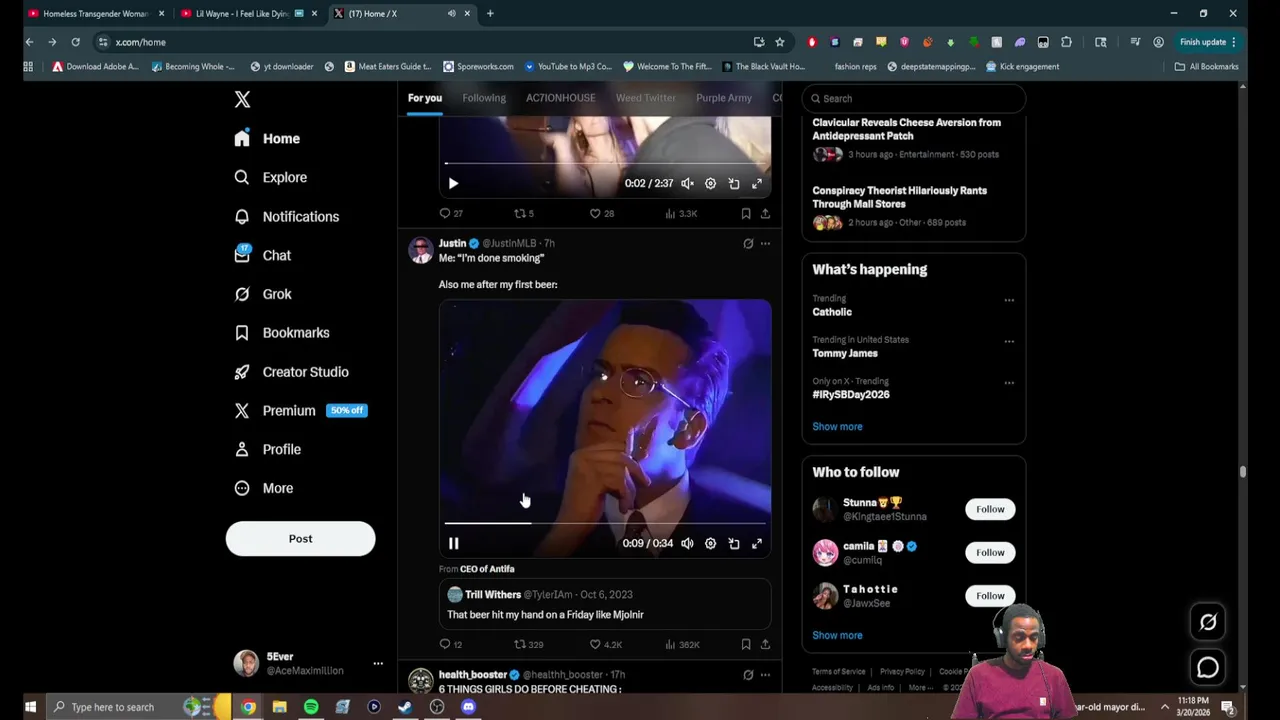Switch to the For you tab

tap(424, 98)
